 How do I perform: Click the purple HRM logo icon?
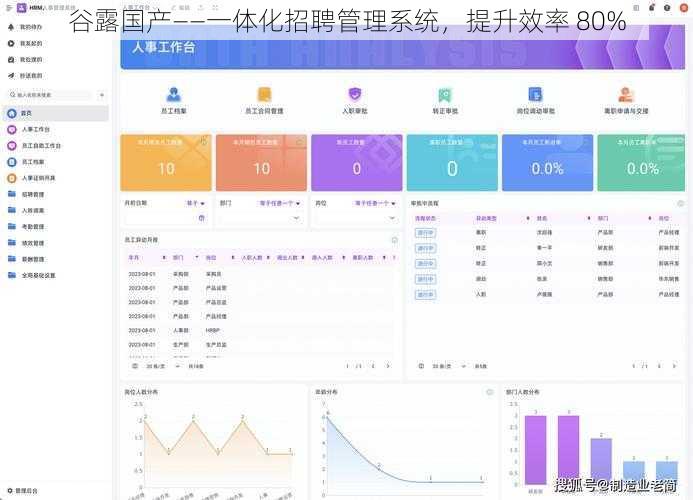point(22,8)
